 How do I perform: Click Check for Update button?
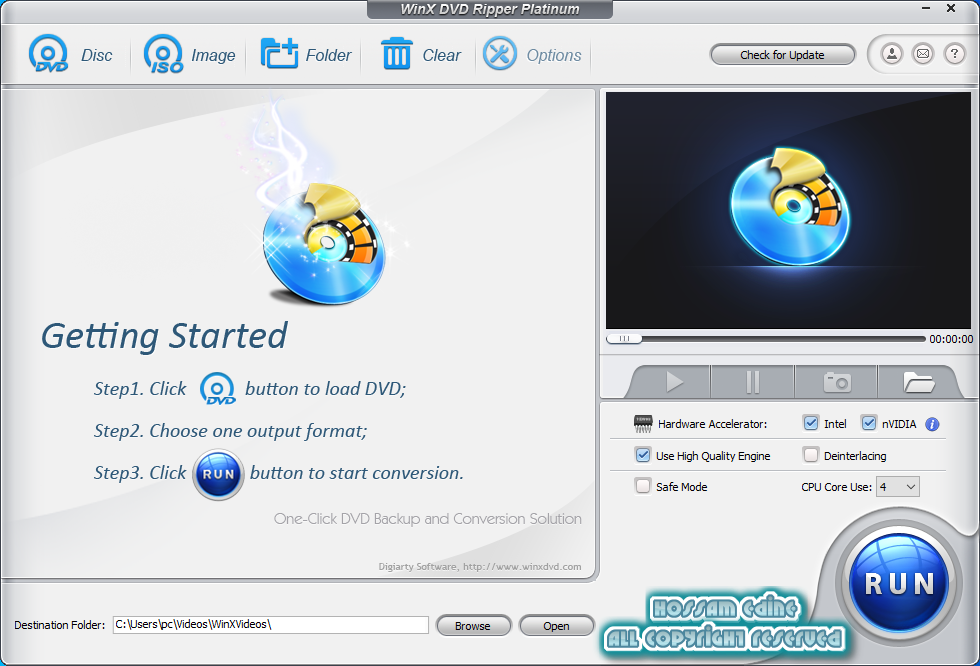click(x=782, y=55)
